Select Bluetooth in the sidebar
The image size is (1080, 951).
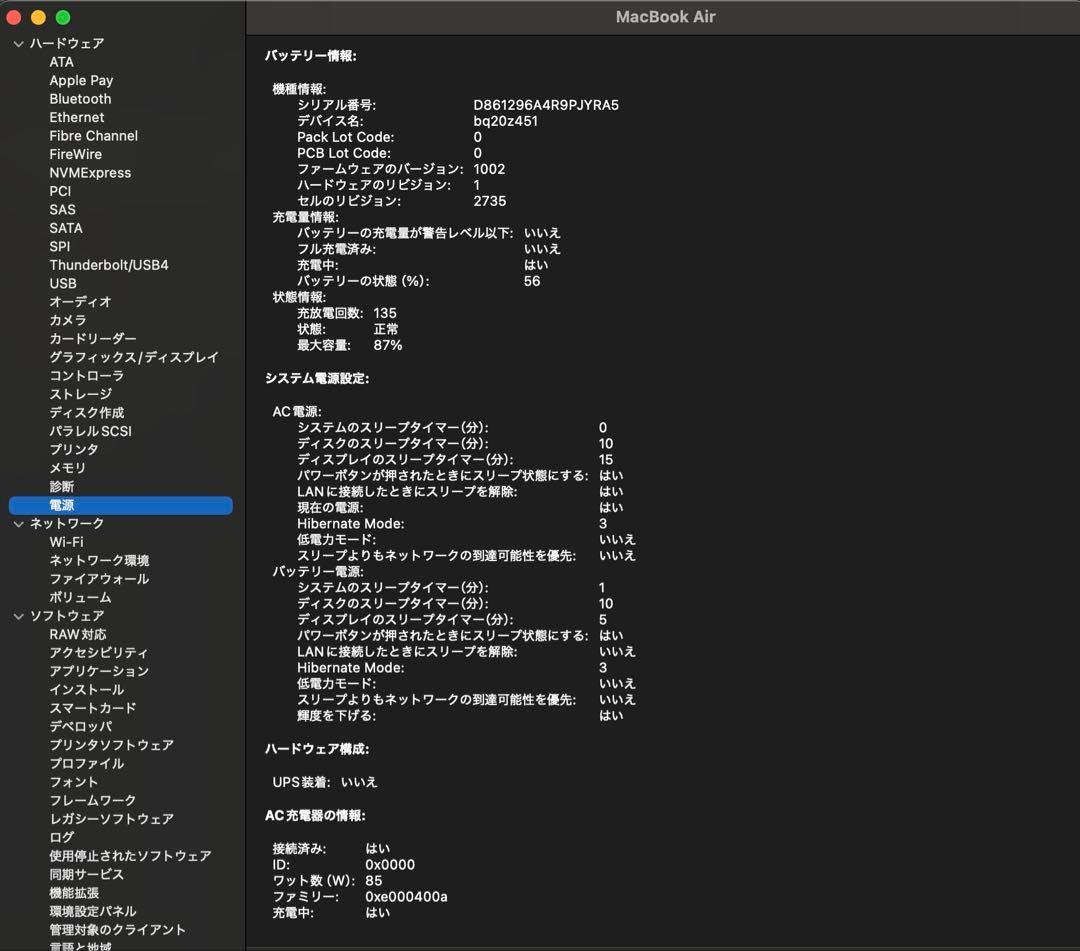pos(80,99)
